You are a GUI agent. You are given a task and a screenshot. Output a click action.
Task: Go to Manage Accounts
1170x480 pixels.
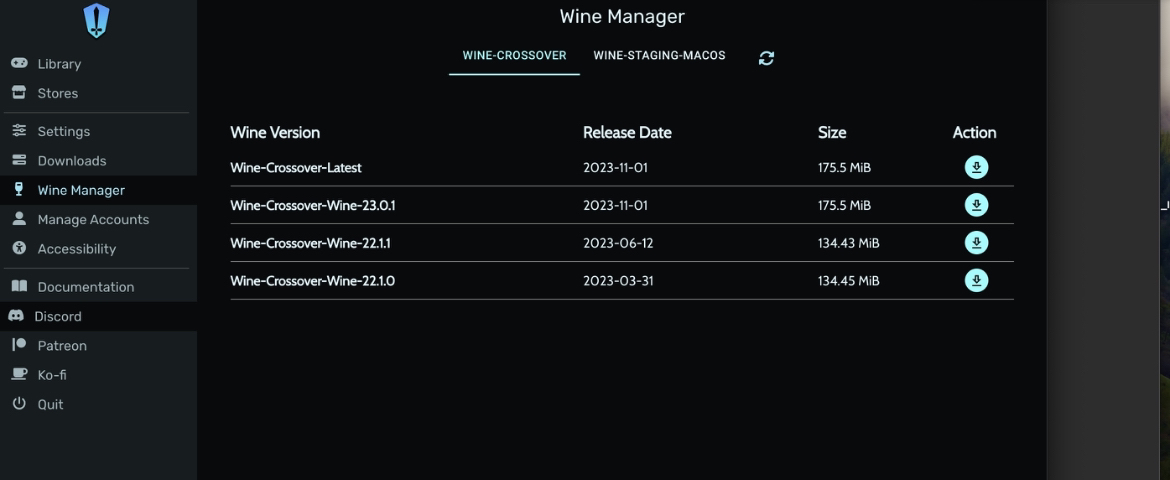(x=93, y=220)
